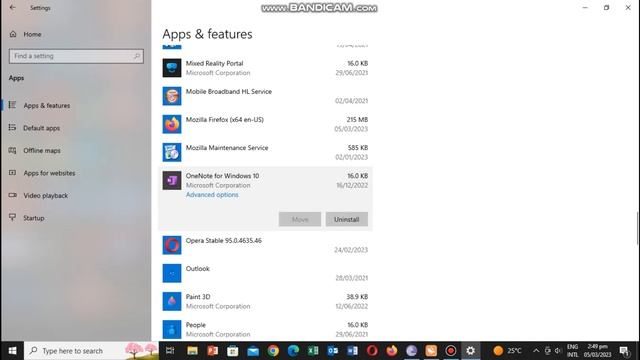
Task: Click Paint 3D size 38.9 KB
Action: tap(357, 297)
